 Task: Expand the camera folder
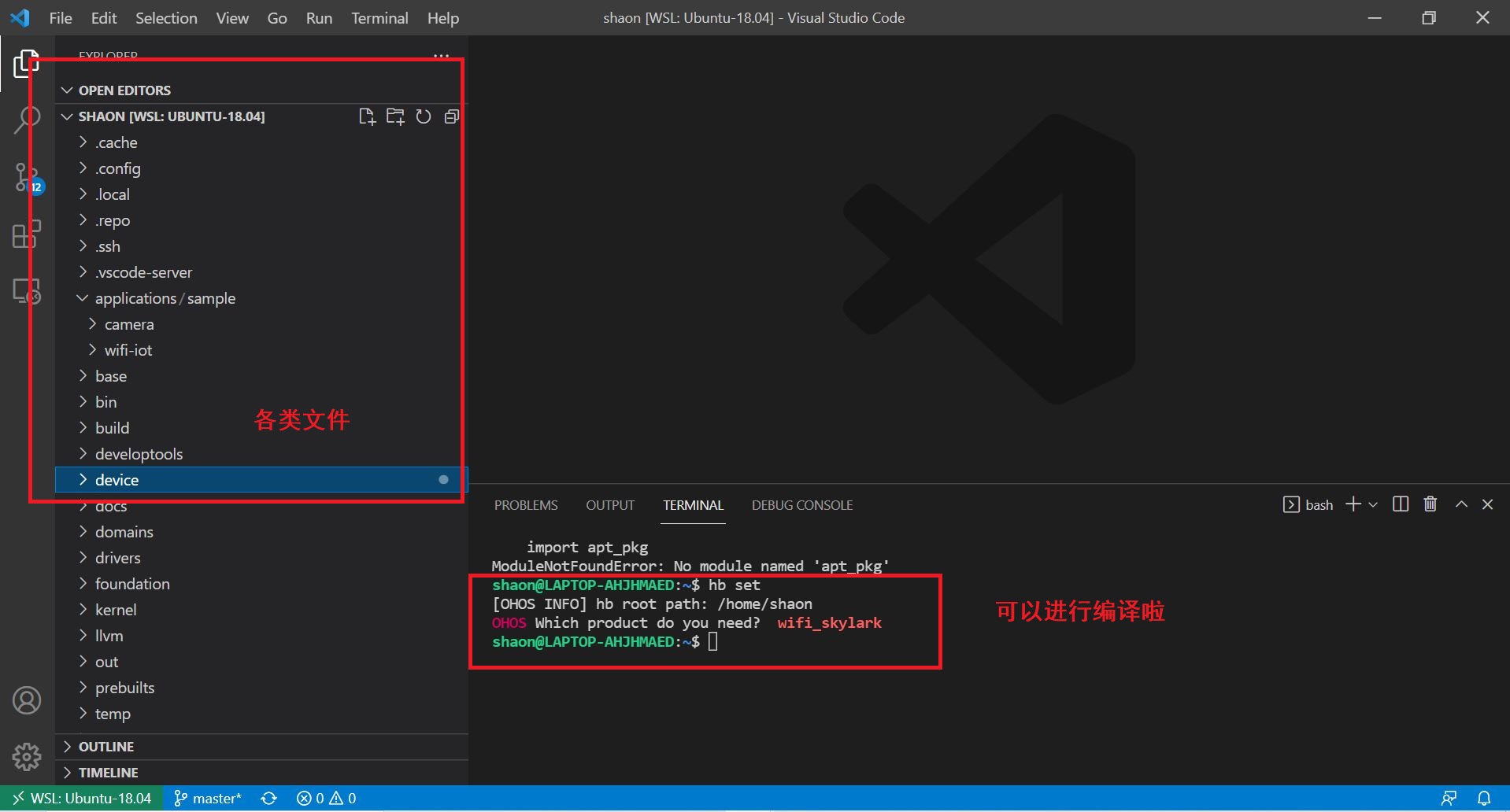coord(261,324)
